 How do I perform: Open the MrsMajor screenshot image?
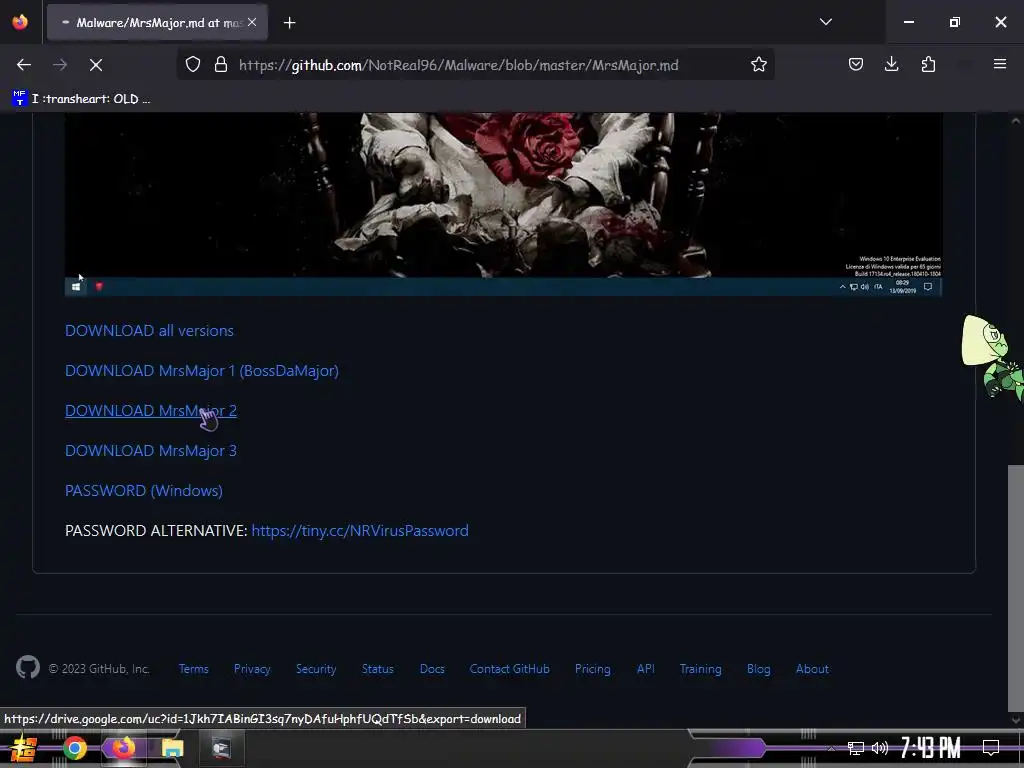(503, 204)
